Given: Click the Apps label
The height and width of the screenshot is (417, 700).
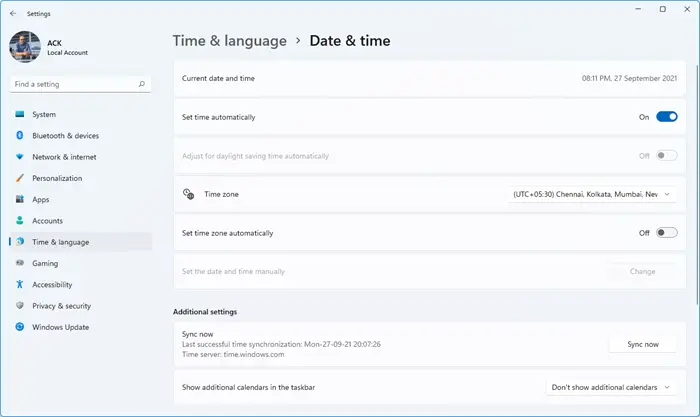Looking at the screenshot, I should pos(41,200).
